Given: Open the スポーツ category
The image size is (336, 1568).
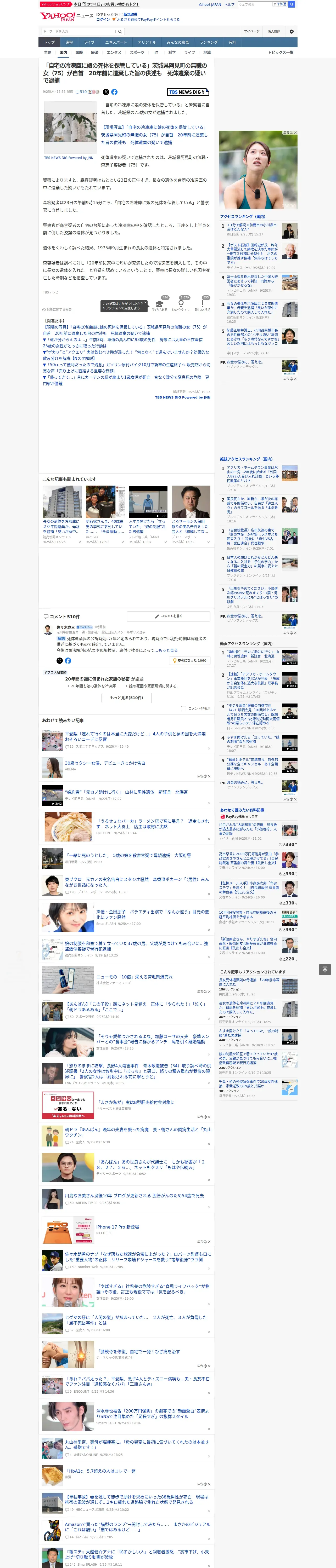Looking at the screenshot, I should pos(137,52).
